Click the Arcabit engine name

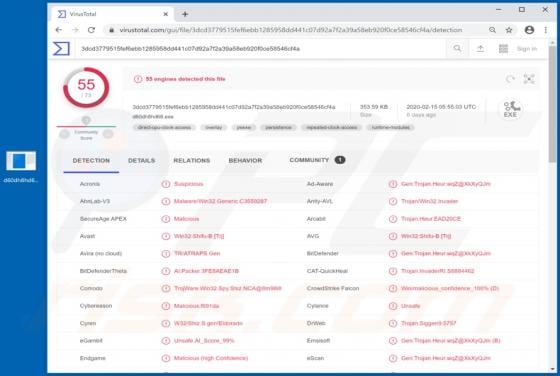coord(316,219)
